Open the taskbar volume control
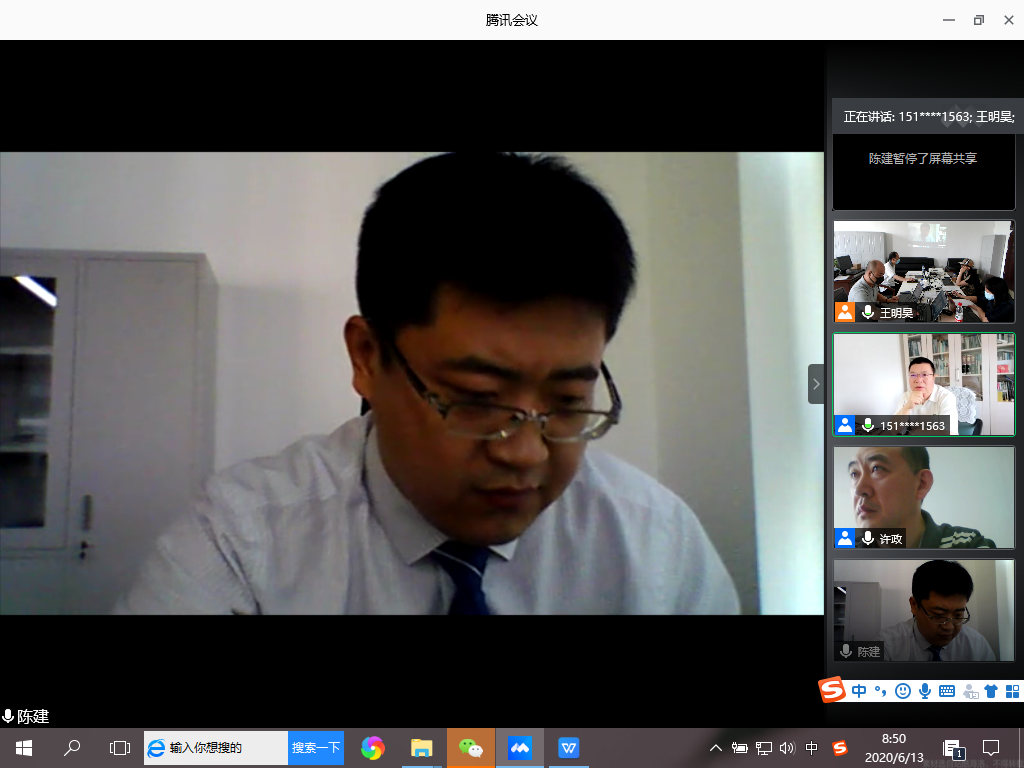The height and width of the screenshot is (768, 1024). tap(787, 748)
